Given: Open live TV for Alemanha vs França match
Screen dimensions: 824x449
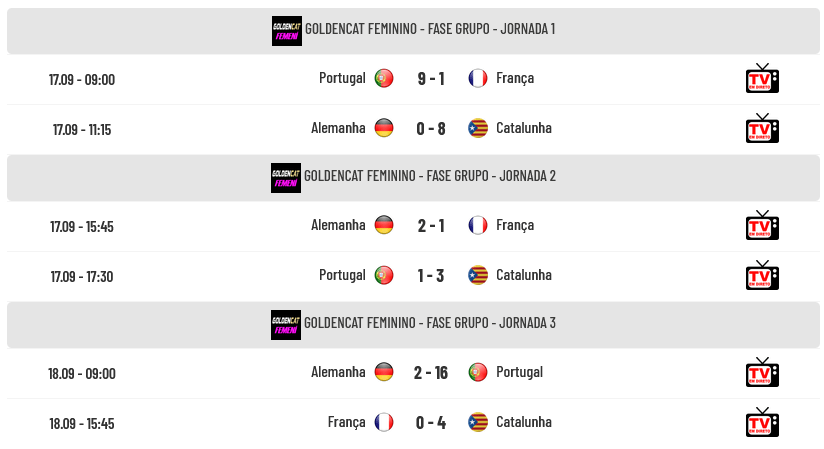Looking at the screenshot, I should point(762,226).
